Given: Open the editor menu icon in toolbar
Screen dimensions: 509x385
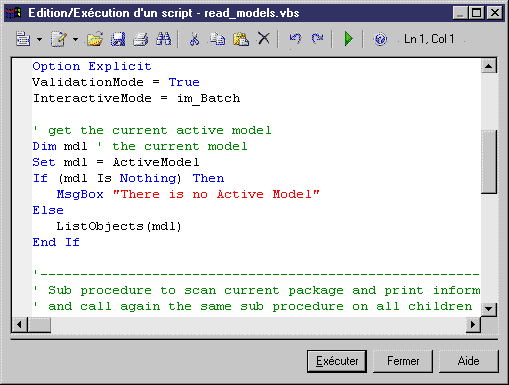Looking at the screenshot, I should click(x=23, y=39).
